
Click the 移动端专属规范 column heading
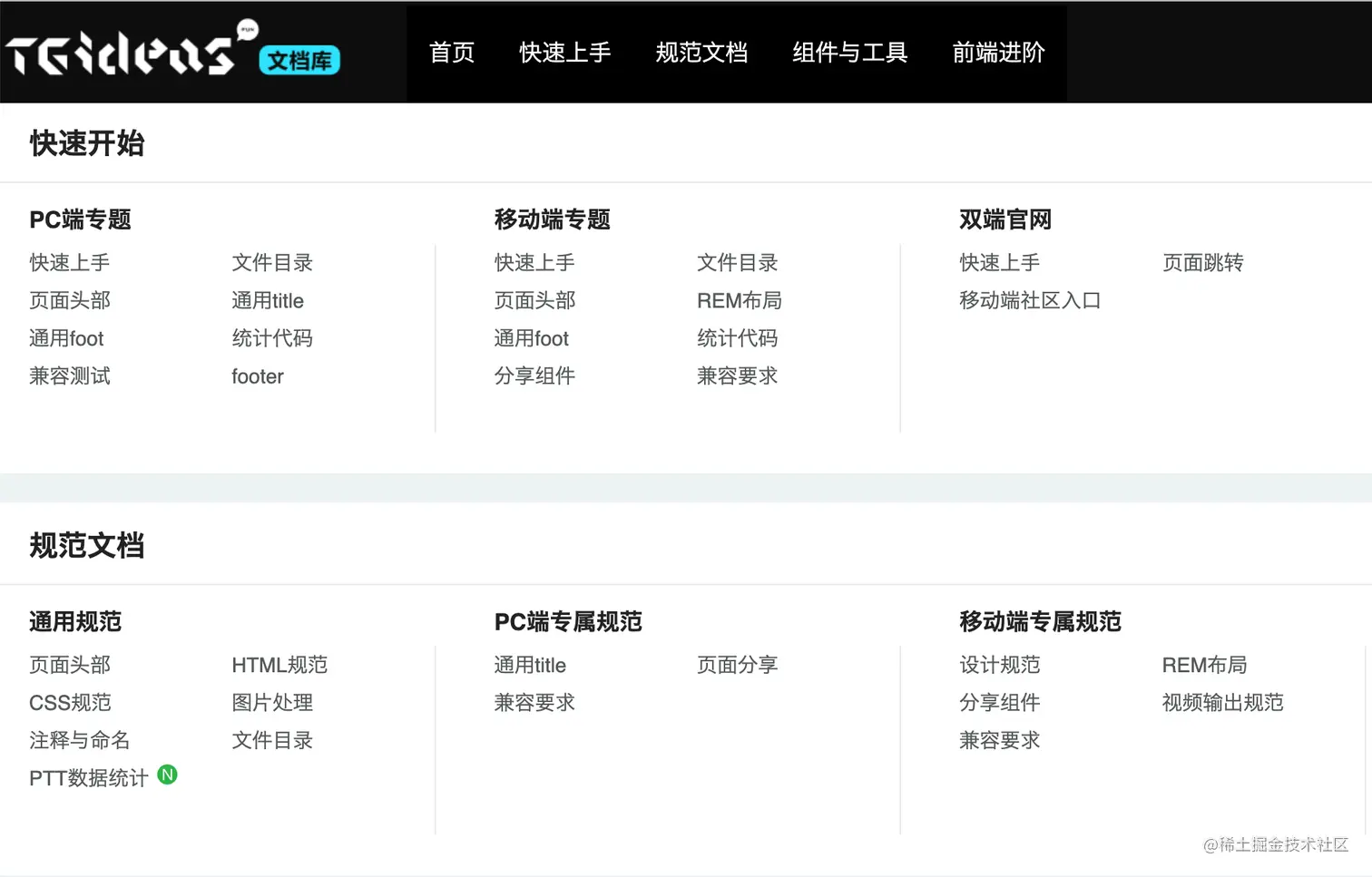point(1041,622)
